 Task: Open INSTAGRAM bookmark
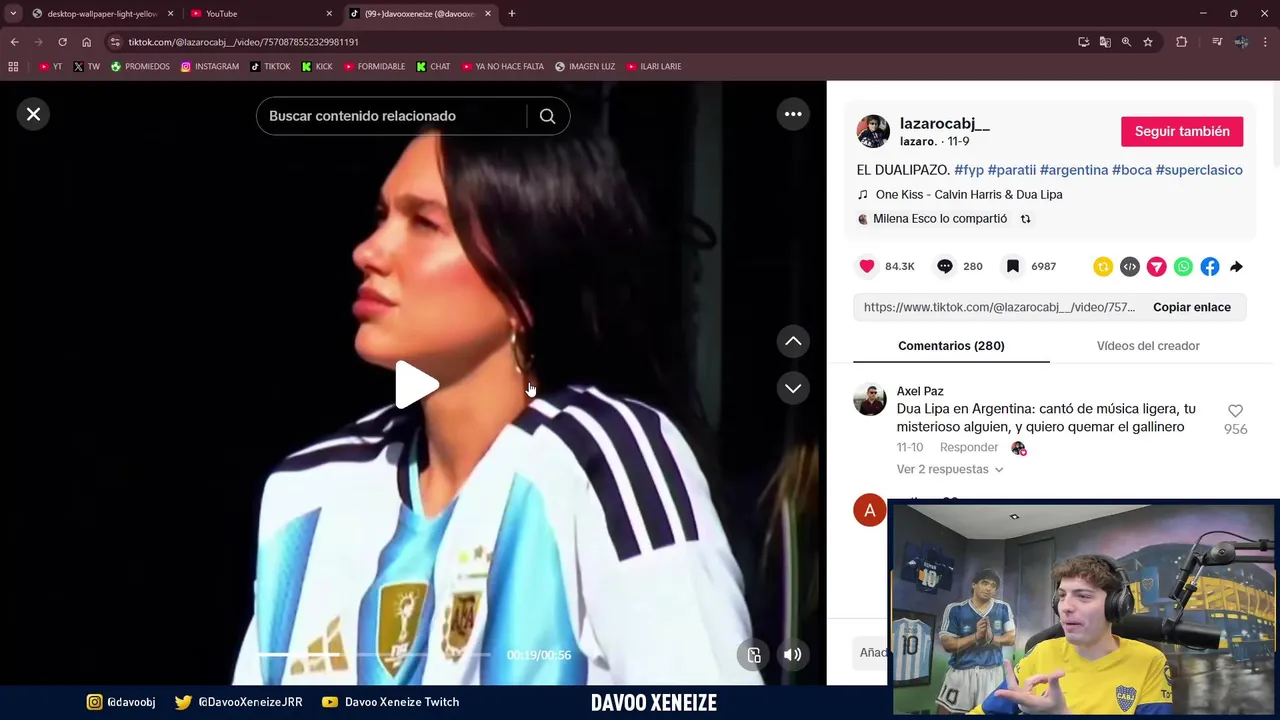tap(210, 67)
